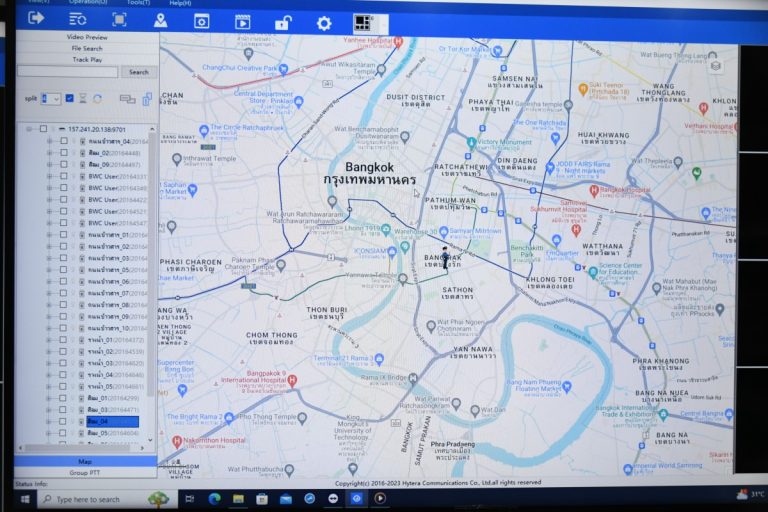Click the logout exit icon in toolbar
Screen dimensions: 768x512
tap(36, 19)
